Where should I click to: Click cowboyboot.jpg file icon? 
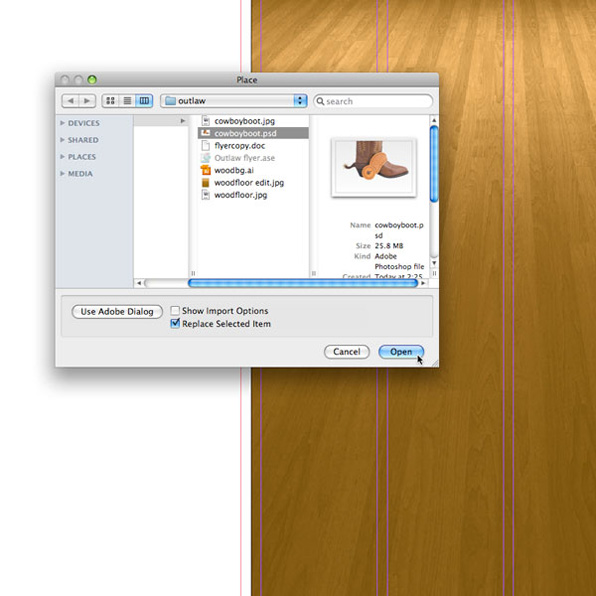point(205,121)
